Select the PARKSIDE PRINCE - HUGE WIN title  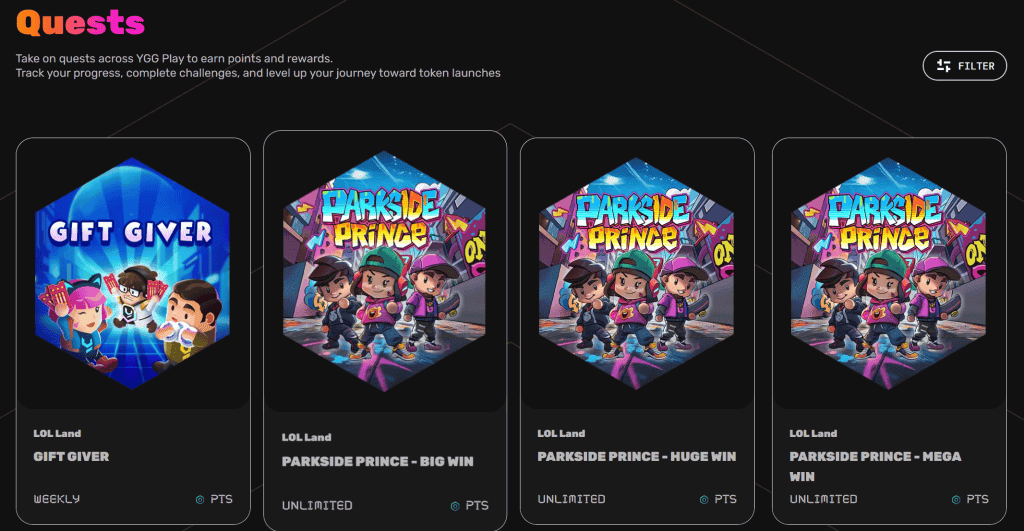pyautogui.click(x=636, y=456)
